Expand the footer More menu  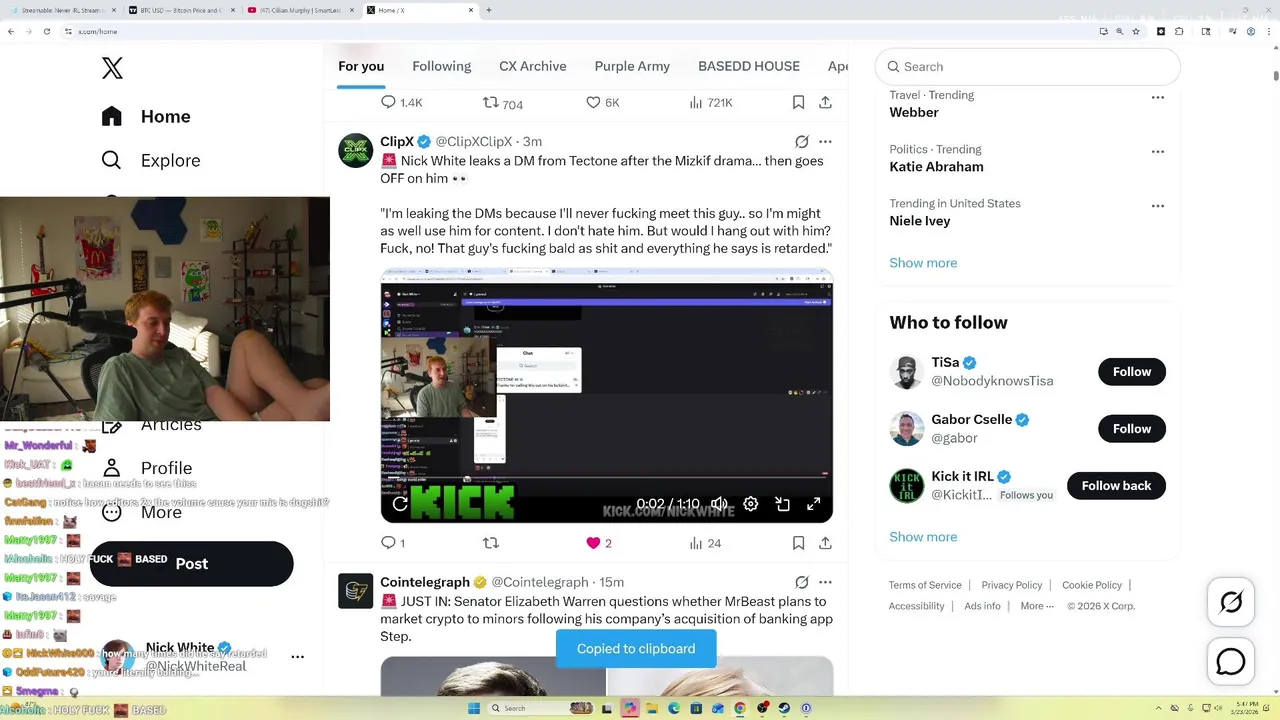(1037, 606)
